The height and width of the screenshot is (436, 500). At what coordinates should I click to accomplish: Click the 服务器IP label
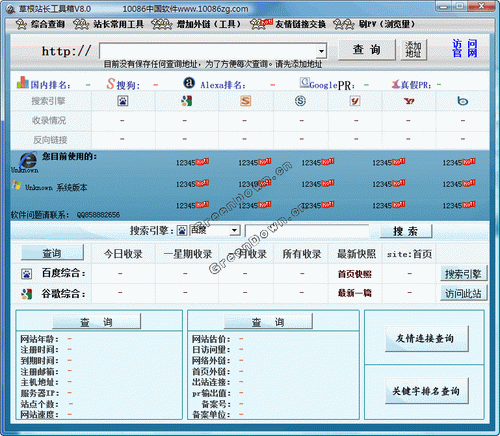40,393
